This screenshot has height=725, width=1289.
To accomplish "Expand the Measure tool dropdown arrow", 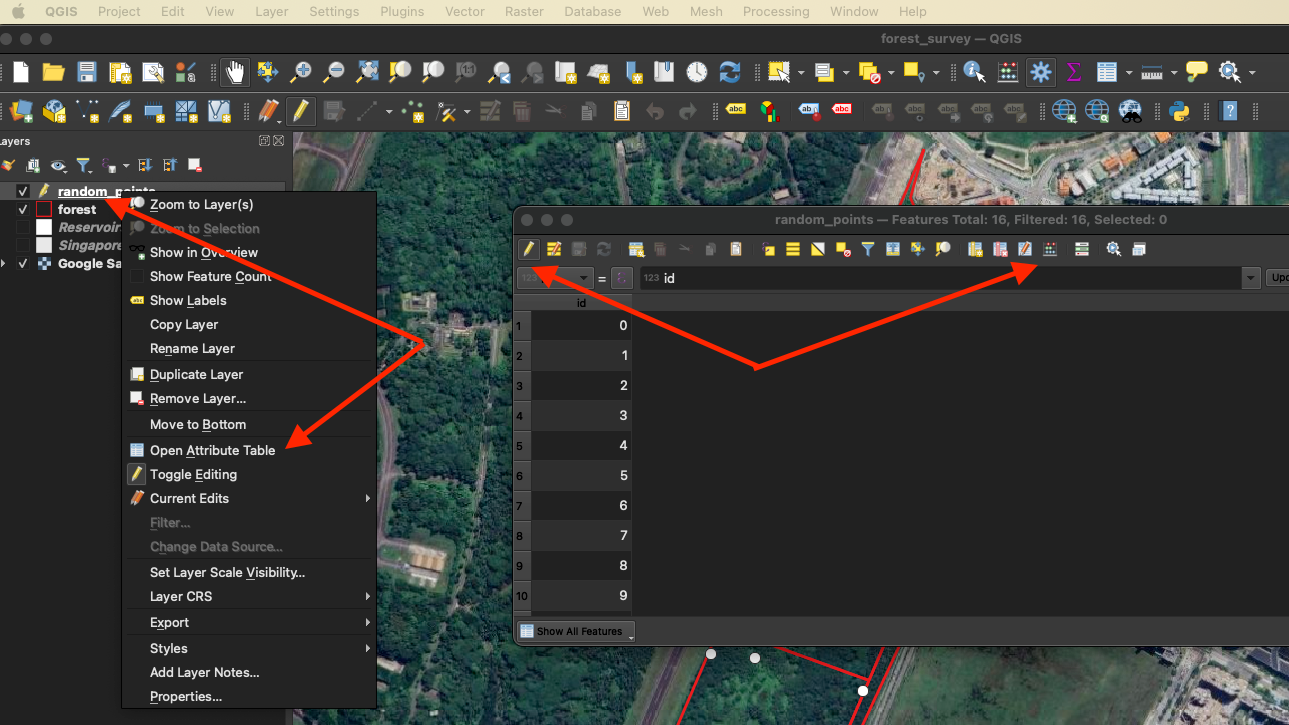I will click(1174, 72).
